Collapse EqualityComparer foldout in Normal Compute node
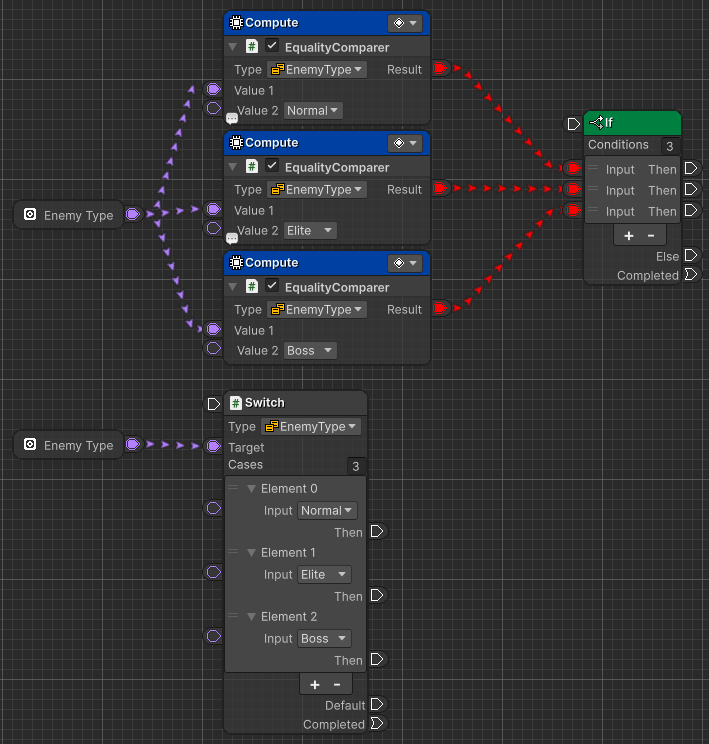The width and height of the screenshot is (709, 744). tap(233, 47)
